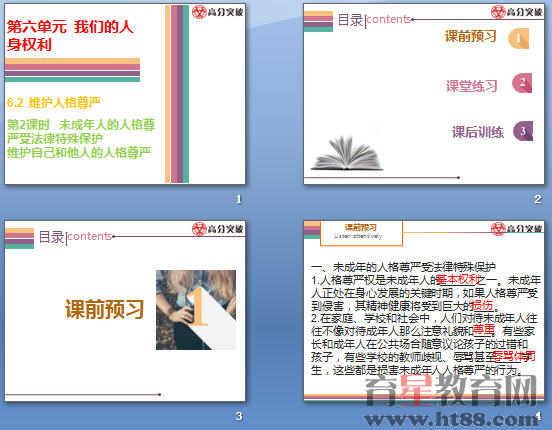Click the 目录 contents heading on slide 2

374,20
